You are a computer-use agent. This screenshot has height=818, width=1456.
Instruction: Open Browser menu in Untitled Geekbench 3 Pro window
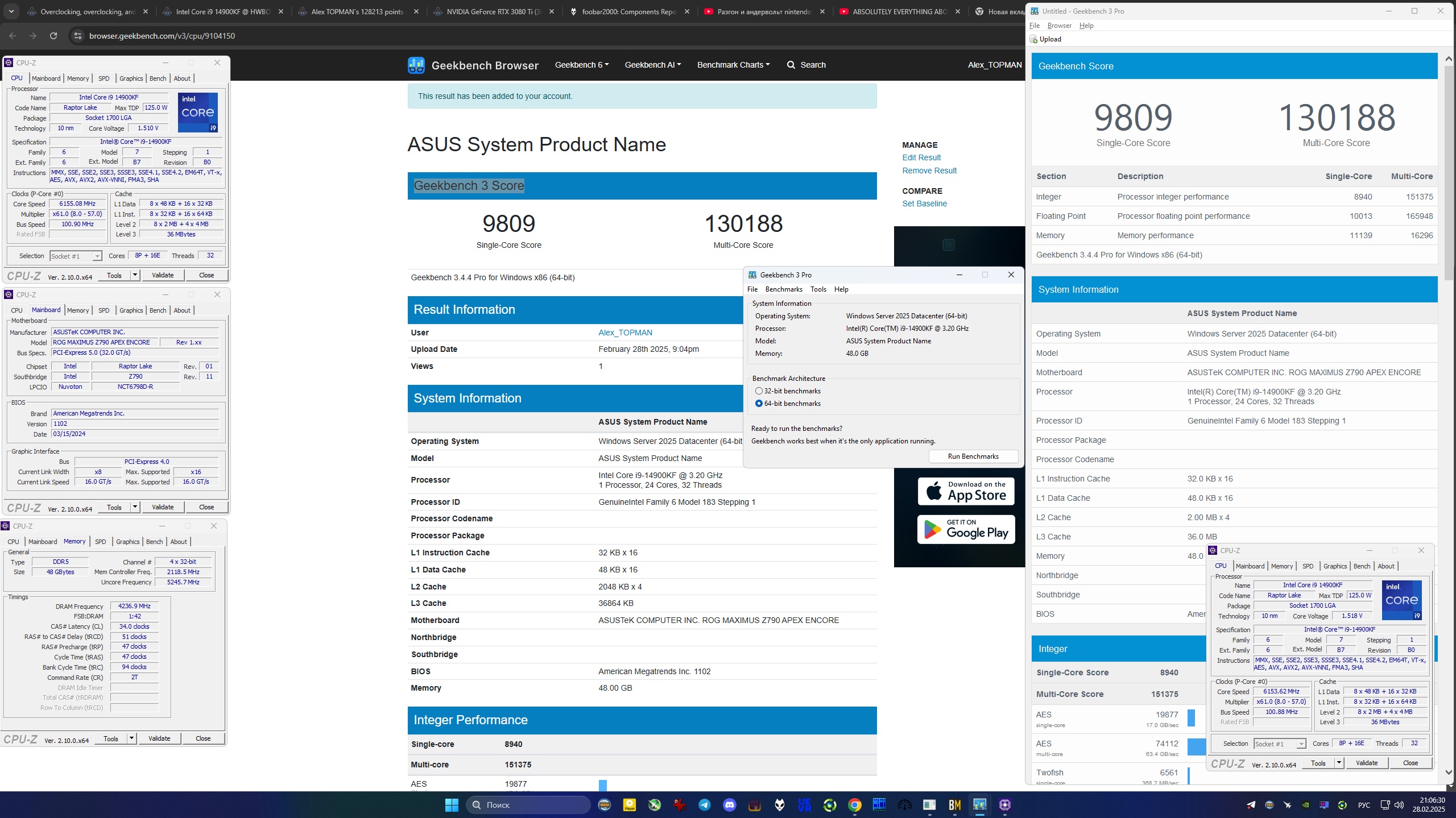pyautogui.click(x=1059, y=26)
